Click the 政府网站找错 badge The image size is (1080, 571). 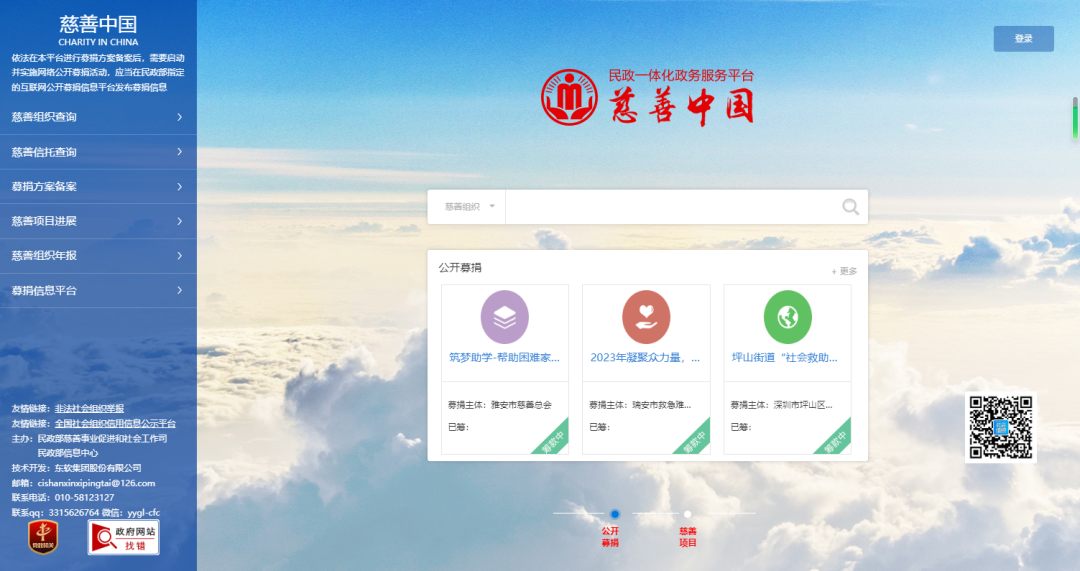tap(124, 537)
